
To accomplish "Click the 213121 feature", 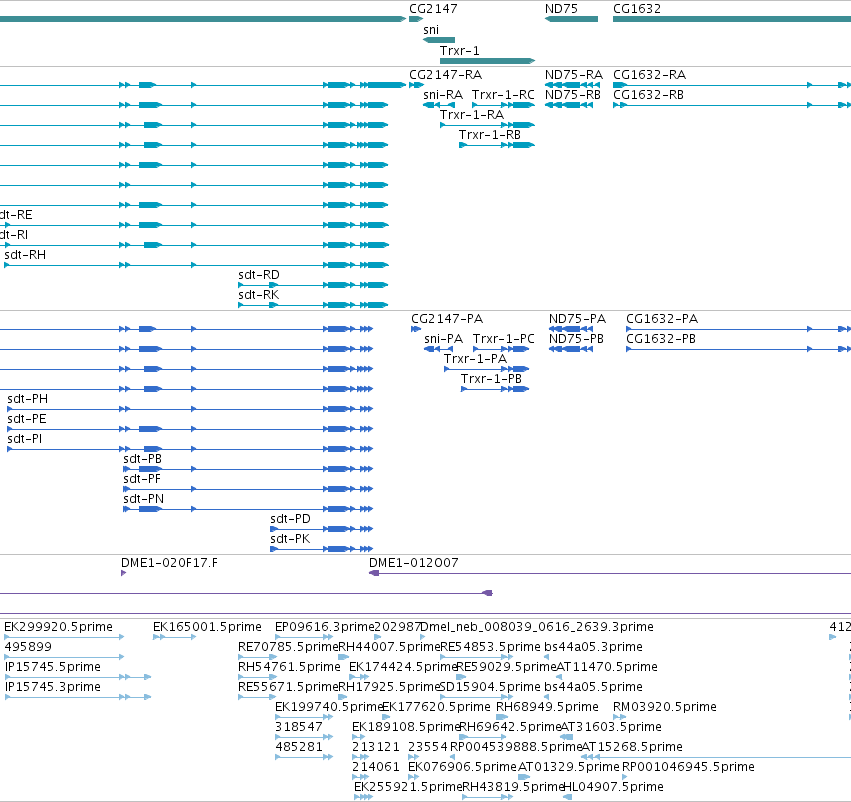I will [x=359, y=757].
